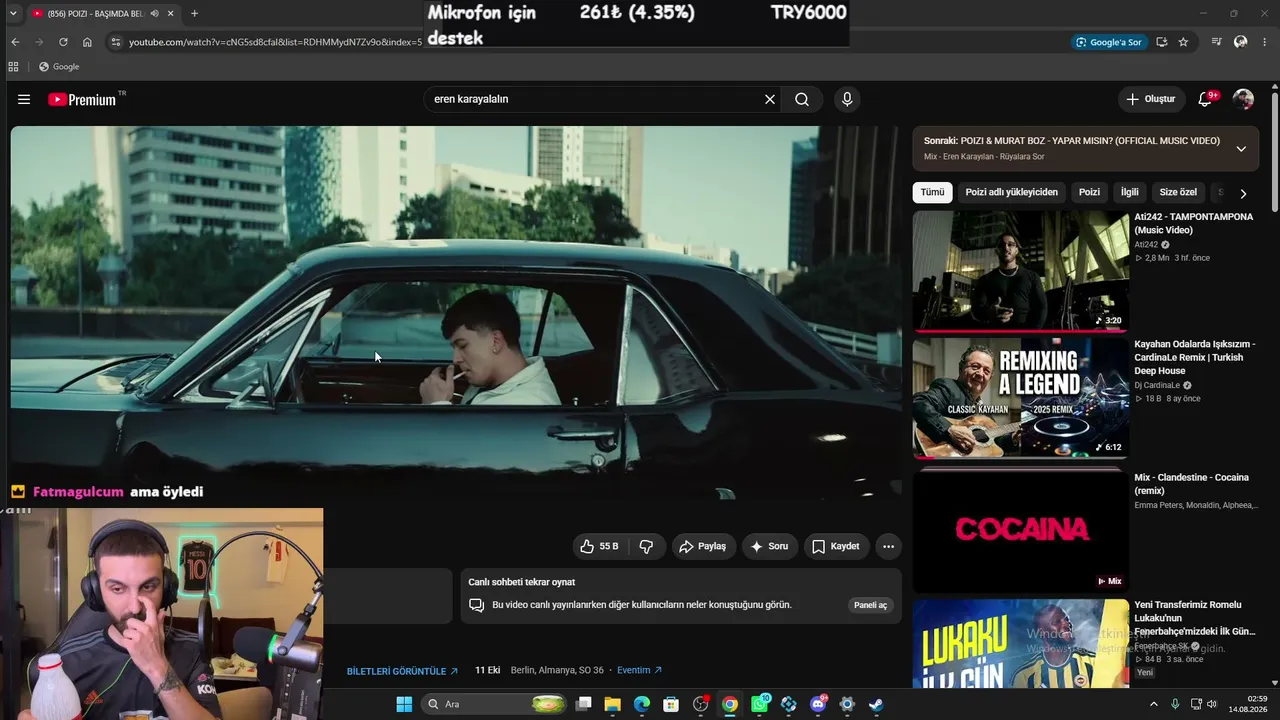Screen dimensions: 1280x720
Task: Open the browser home button
Action: coord(87,42)
